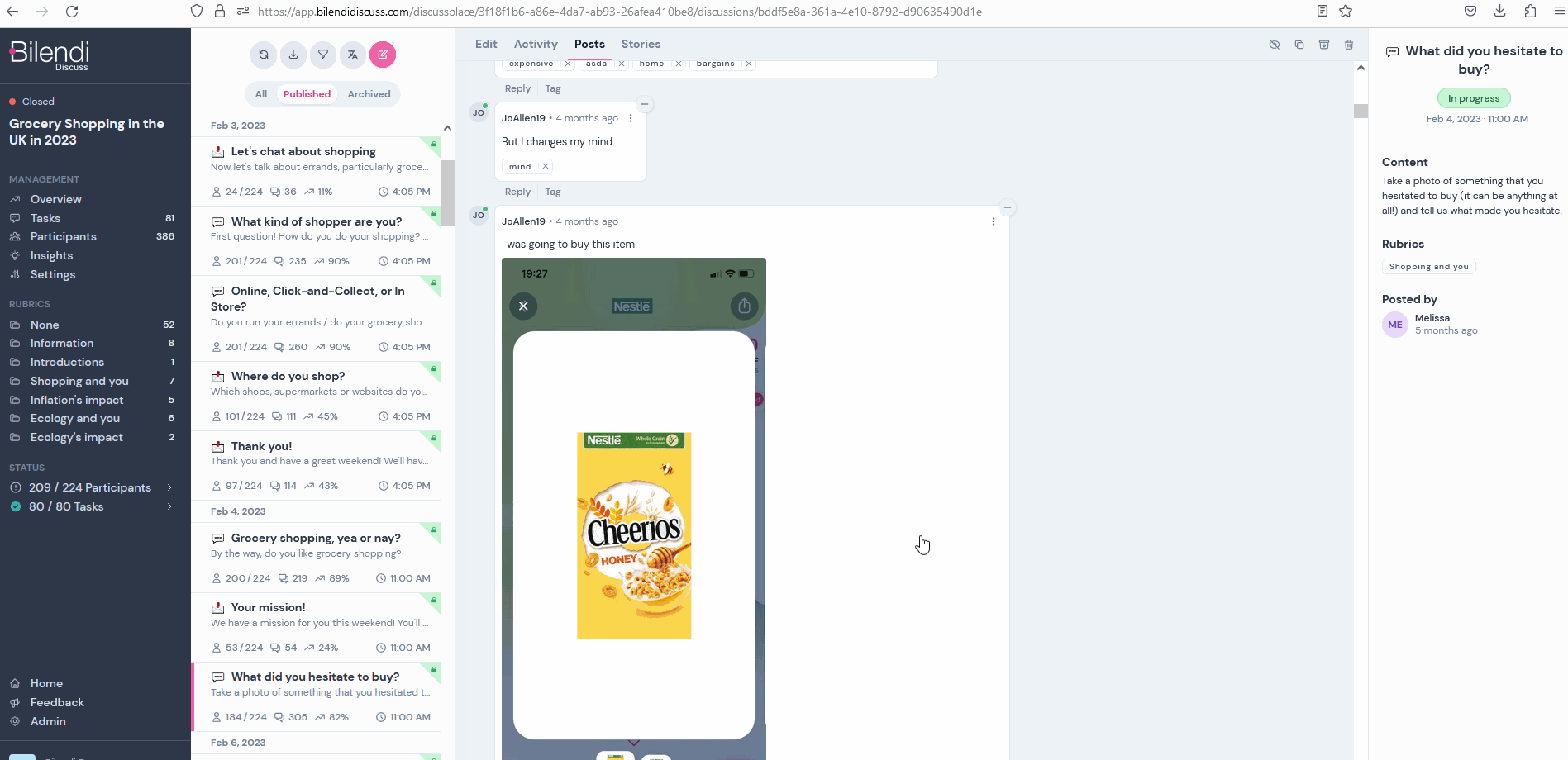Select the All filter toggle
The height and width of the screenshot is (760, 1568).
[260, 93]
